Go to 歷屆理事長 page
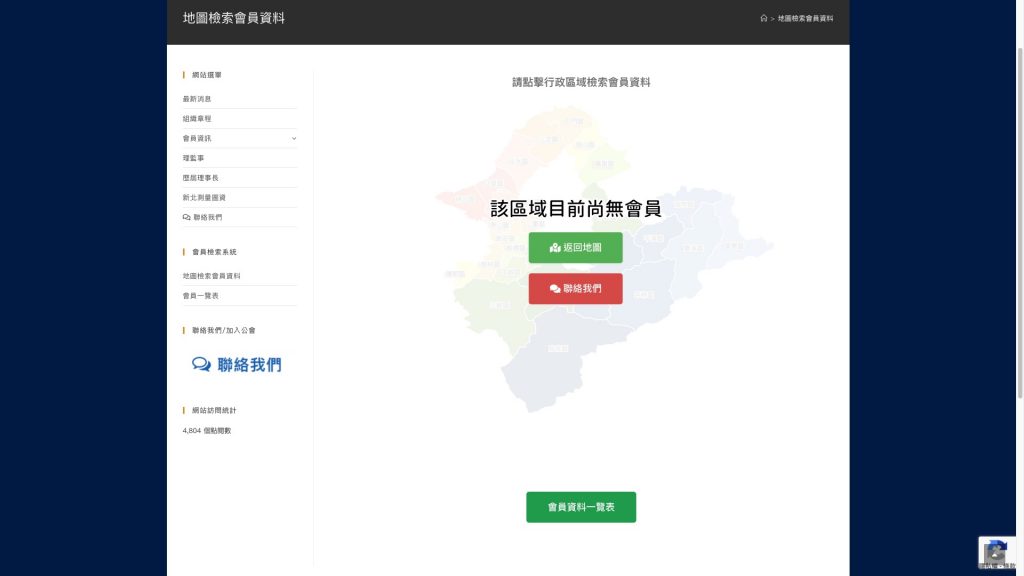This screenshot has height=576, width=1024. [x=200, y=178]
